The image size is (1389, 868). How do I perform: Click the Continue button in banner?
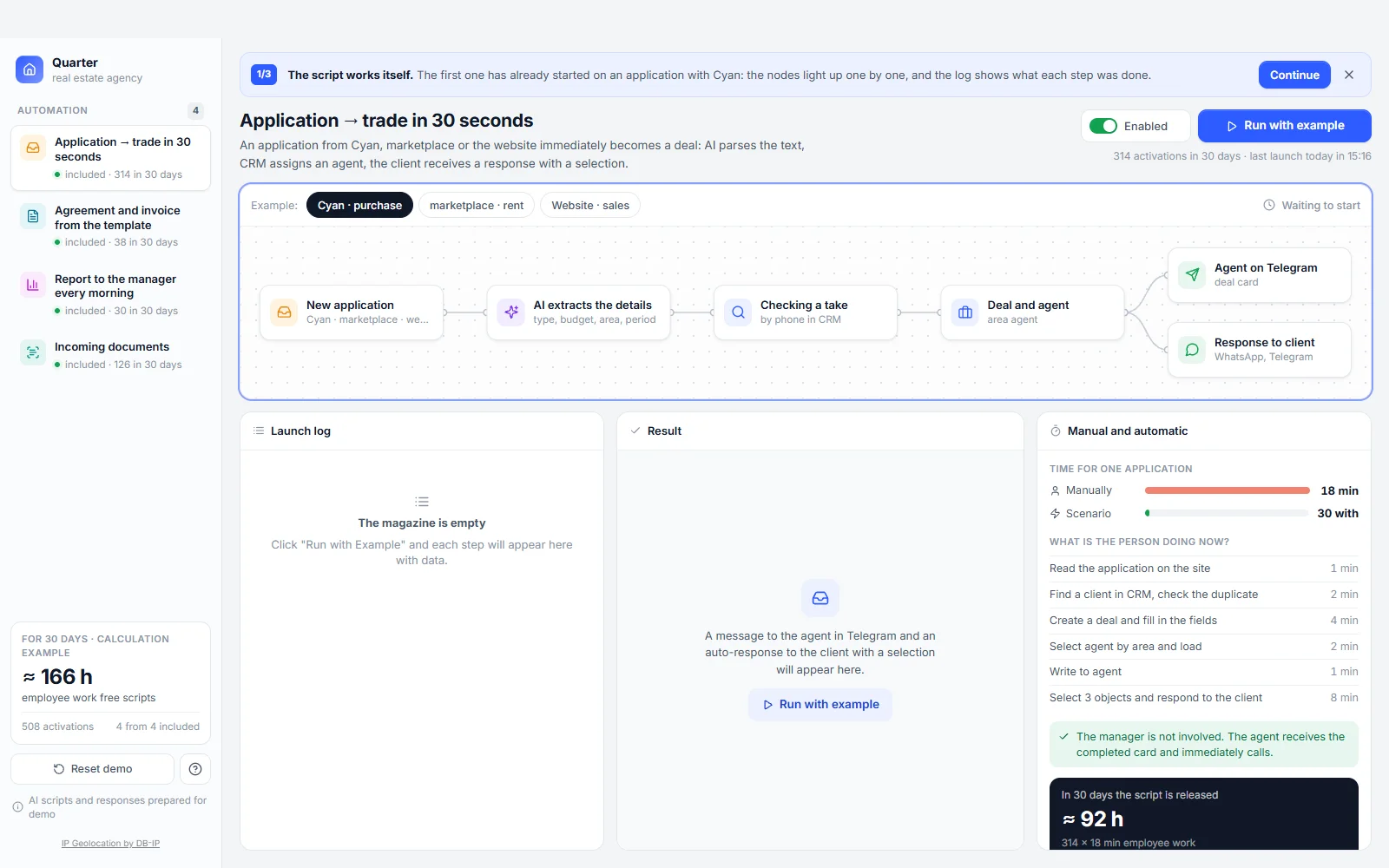tap(1294, 75)
